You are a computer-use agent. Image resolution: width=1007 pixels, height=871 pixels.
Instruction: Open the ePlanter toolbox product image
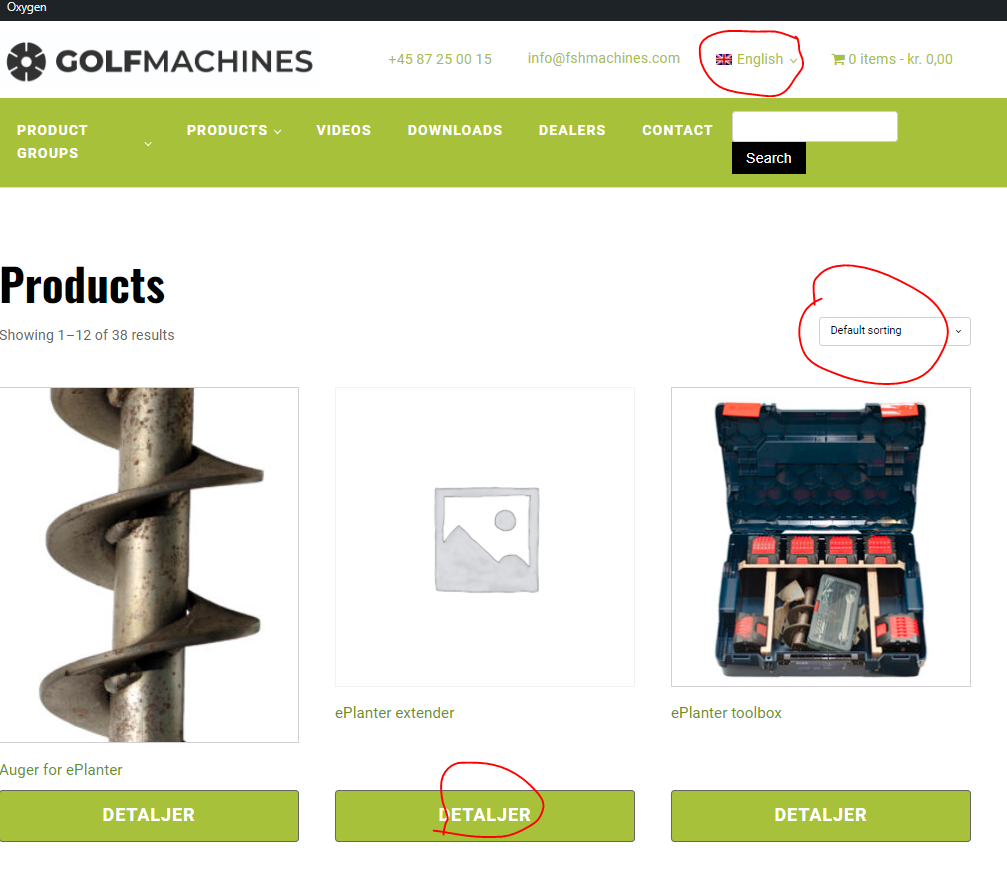pyautogui.click(x=821, y=537)
